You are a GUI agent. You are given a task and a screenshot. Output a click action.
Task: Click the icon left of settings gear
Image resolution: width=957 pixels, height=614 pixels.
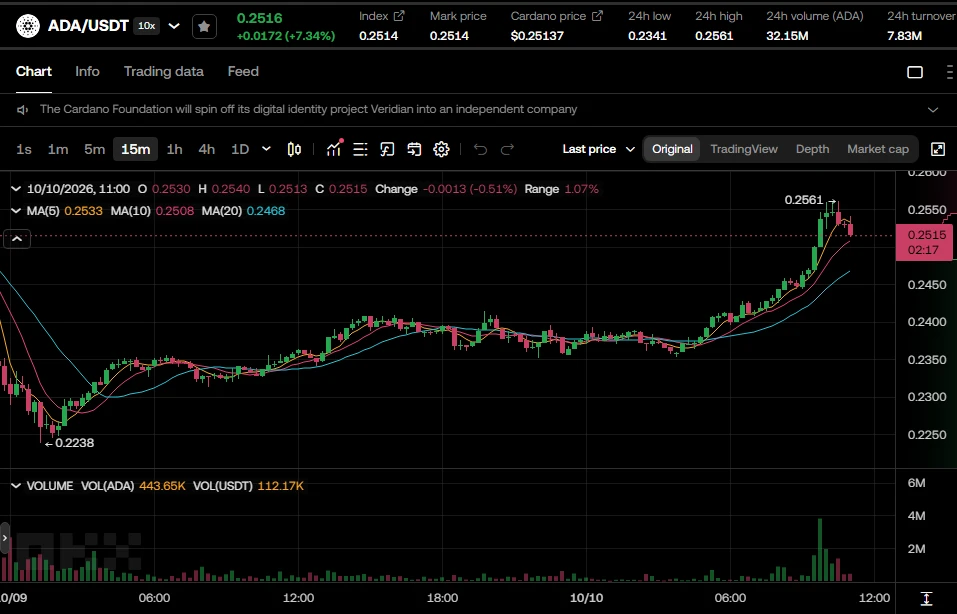(414, 150)
